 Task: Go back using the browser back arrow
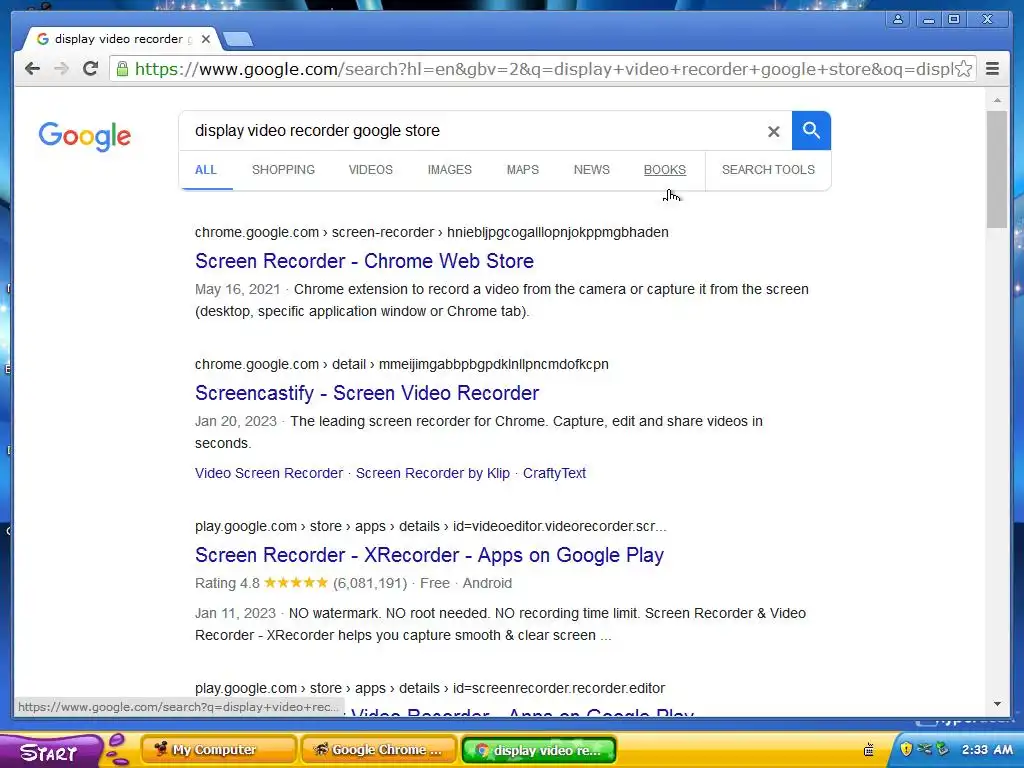pos(32,69)
